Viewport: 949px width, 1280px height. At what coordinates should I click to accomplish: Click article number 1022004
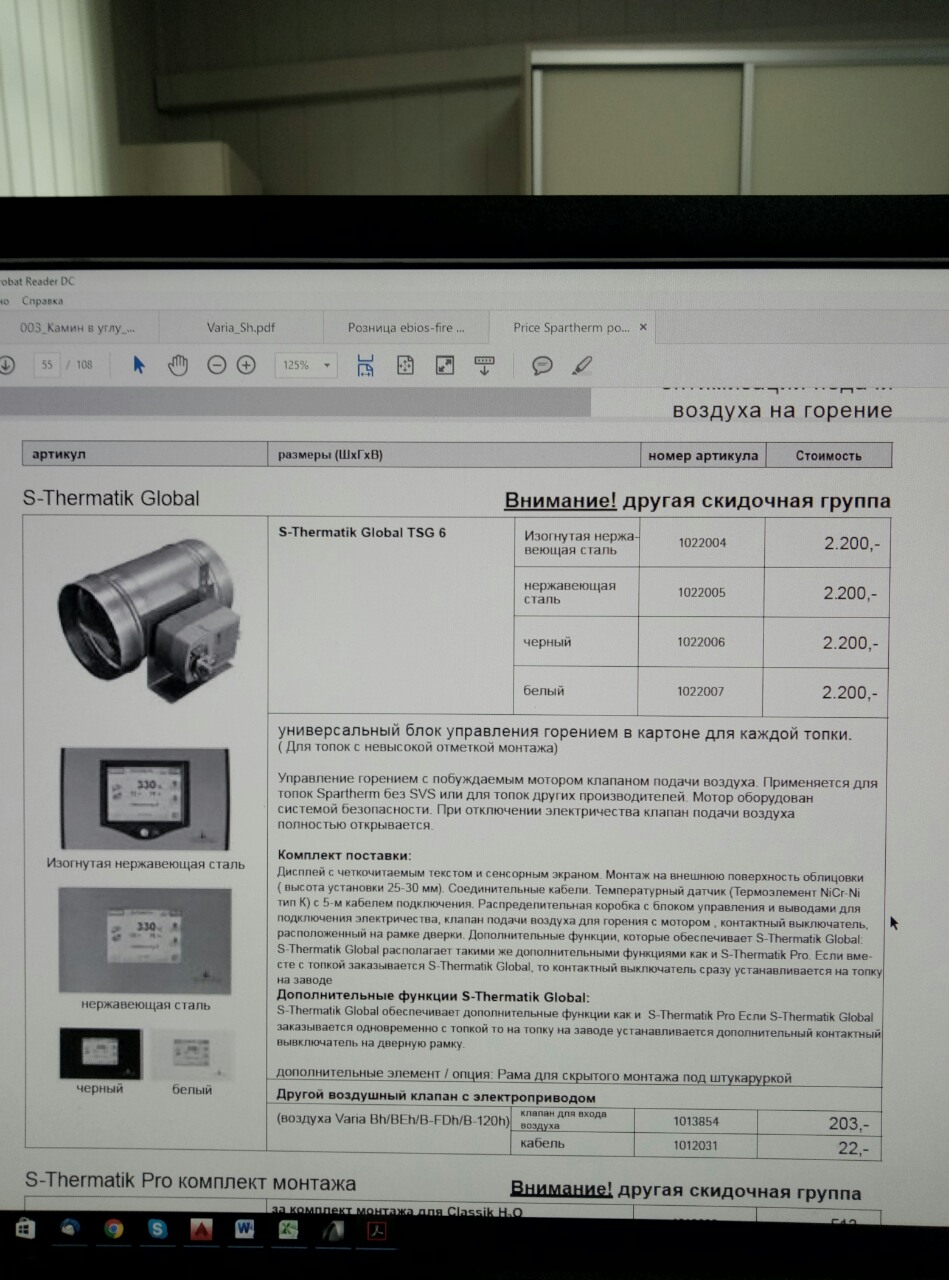click(702, 543)
